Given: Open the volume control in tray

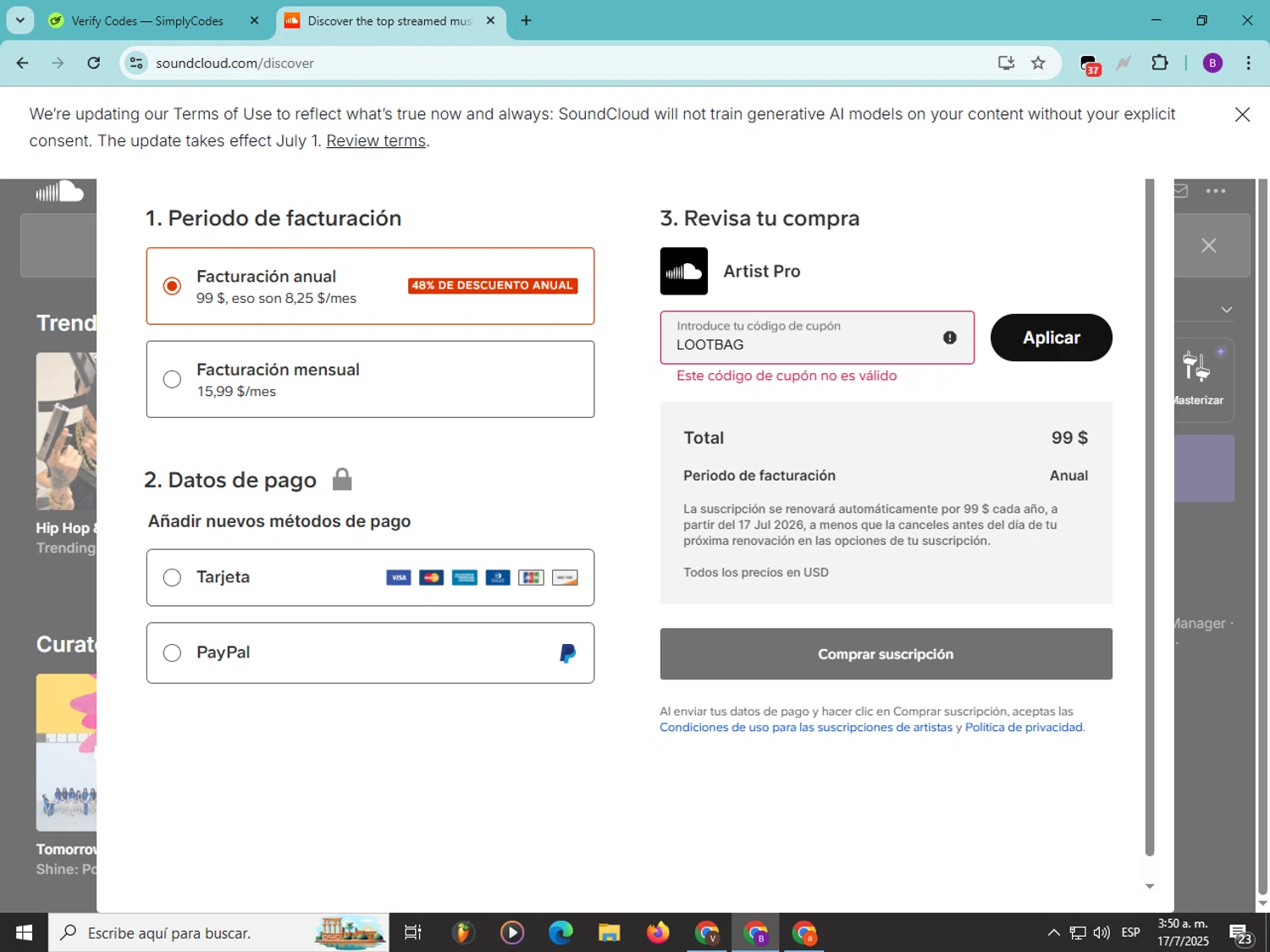Looking at the screenshot, I should point(1102,933).
